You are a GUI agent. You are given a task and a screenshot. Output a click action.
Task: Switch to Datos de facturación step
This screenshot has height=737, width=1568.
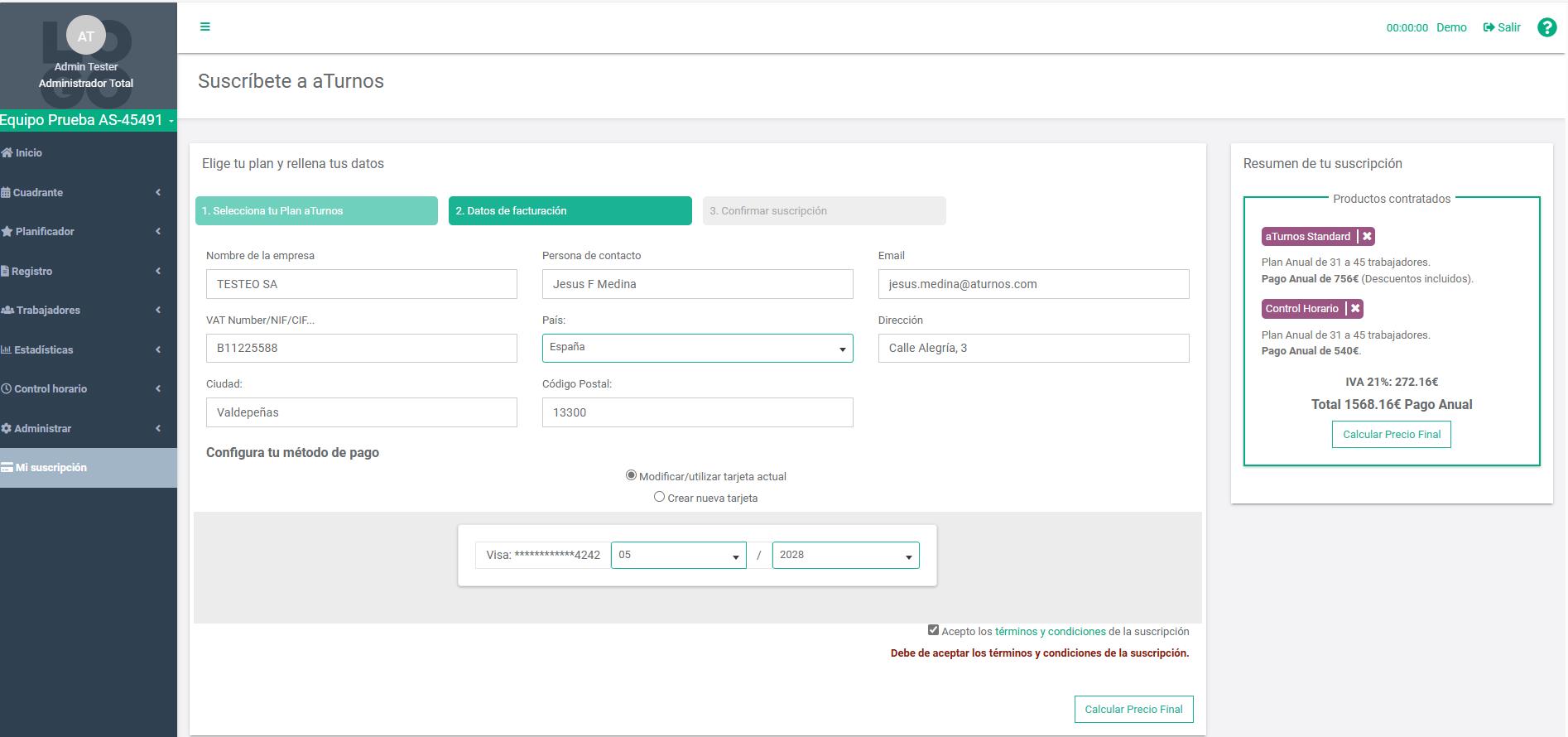point(570,211)
